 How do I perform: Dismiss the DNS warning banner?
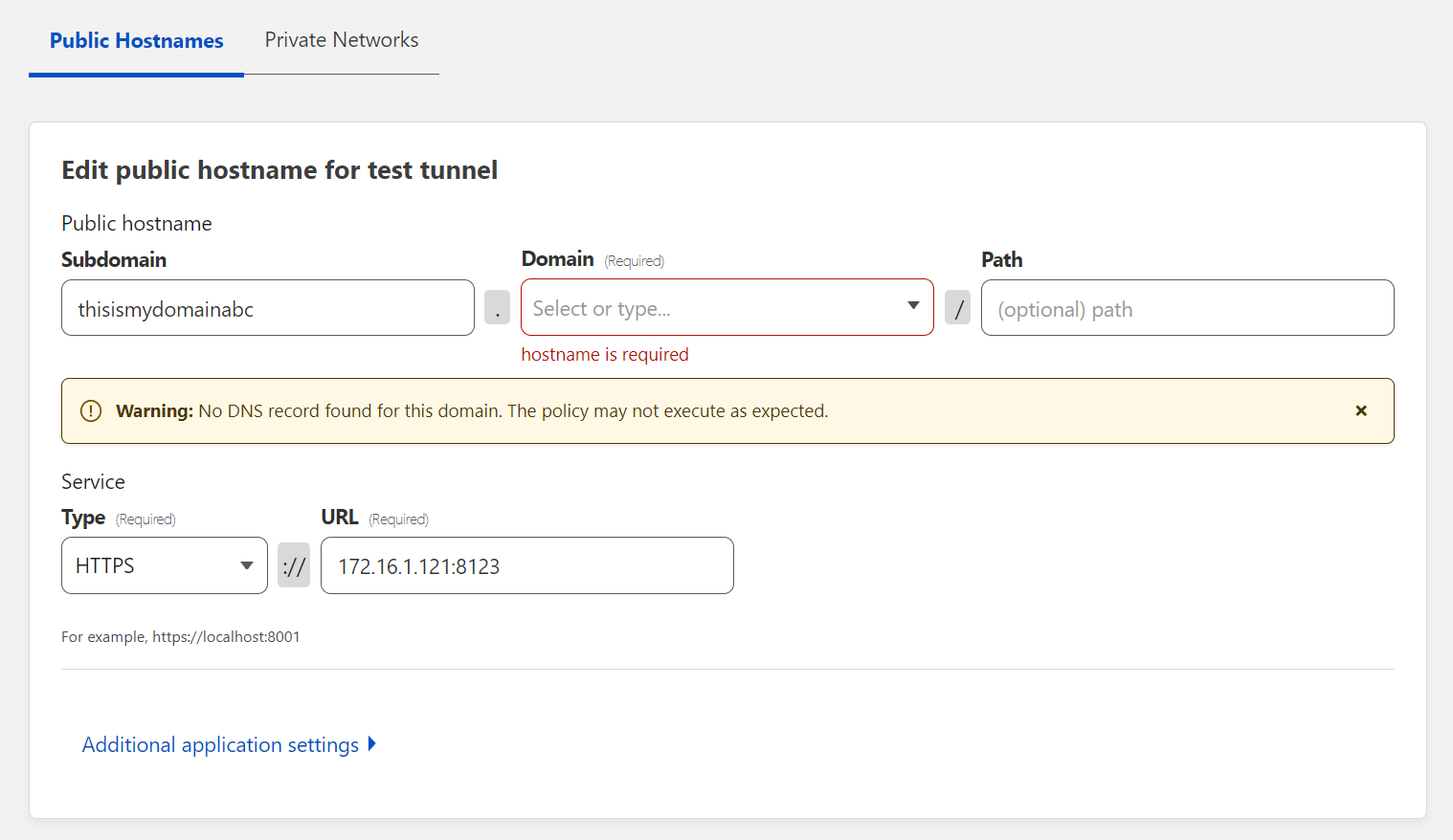tap(1360, 411)
